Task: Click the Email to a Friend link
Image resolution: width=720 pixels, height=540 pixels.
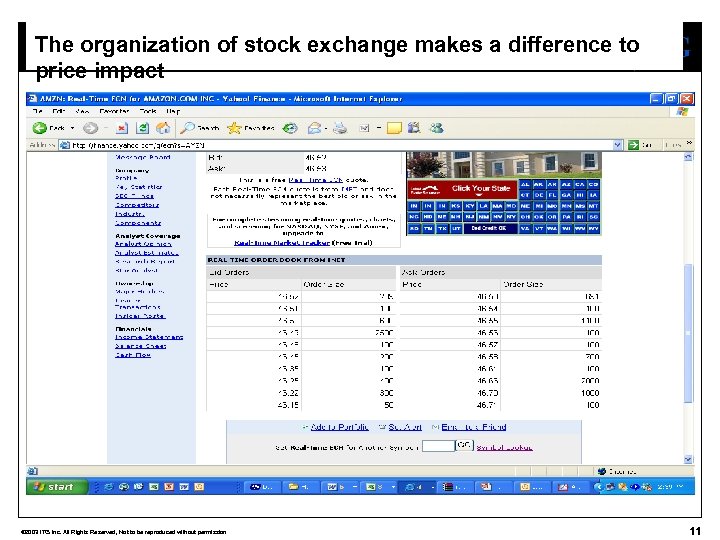Action: point(473,427)
